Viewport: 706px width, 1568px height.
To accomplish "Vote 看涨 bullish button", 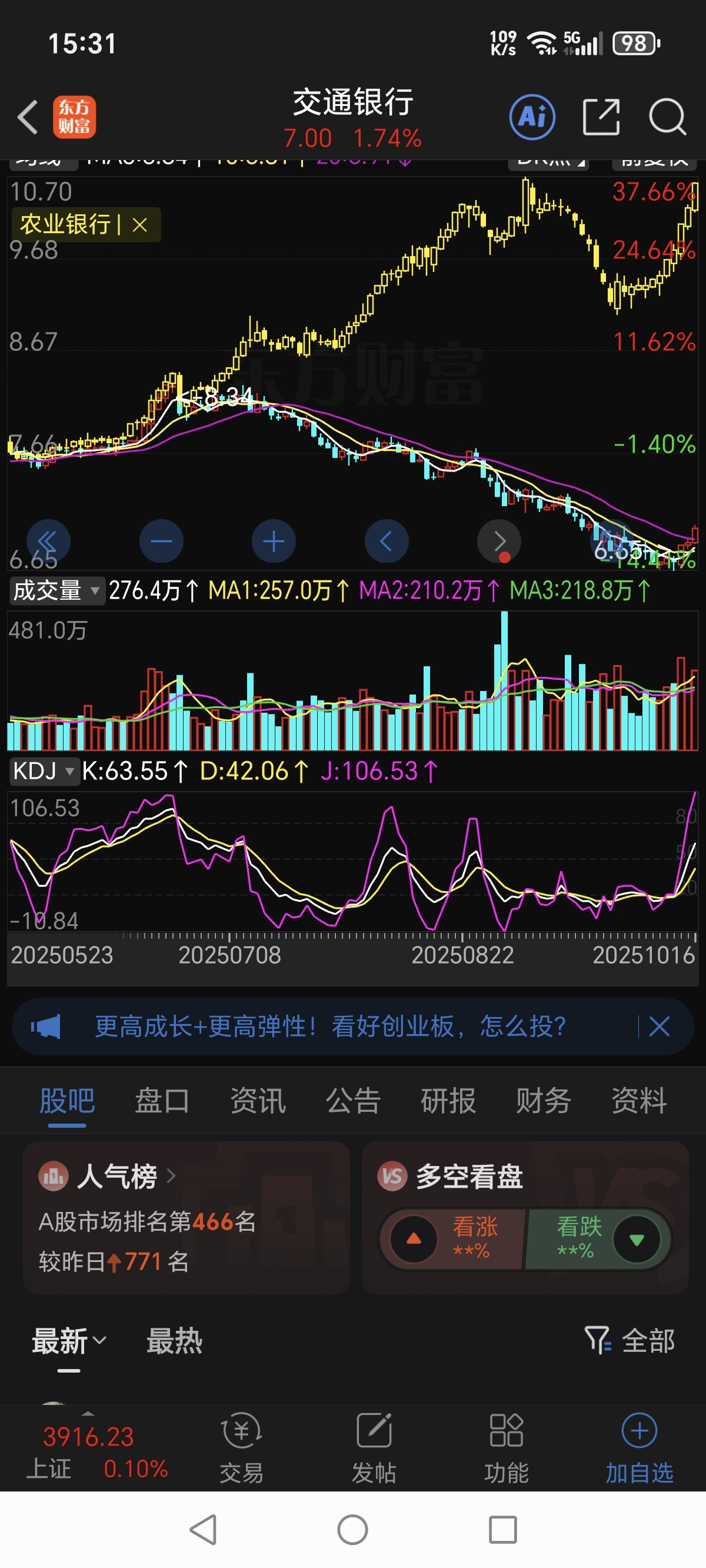I will [x=452, y=1239].
